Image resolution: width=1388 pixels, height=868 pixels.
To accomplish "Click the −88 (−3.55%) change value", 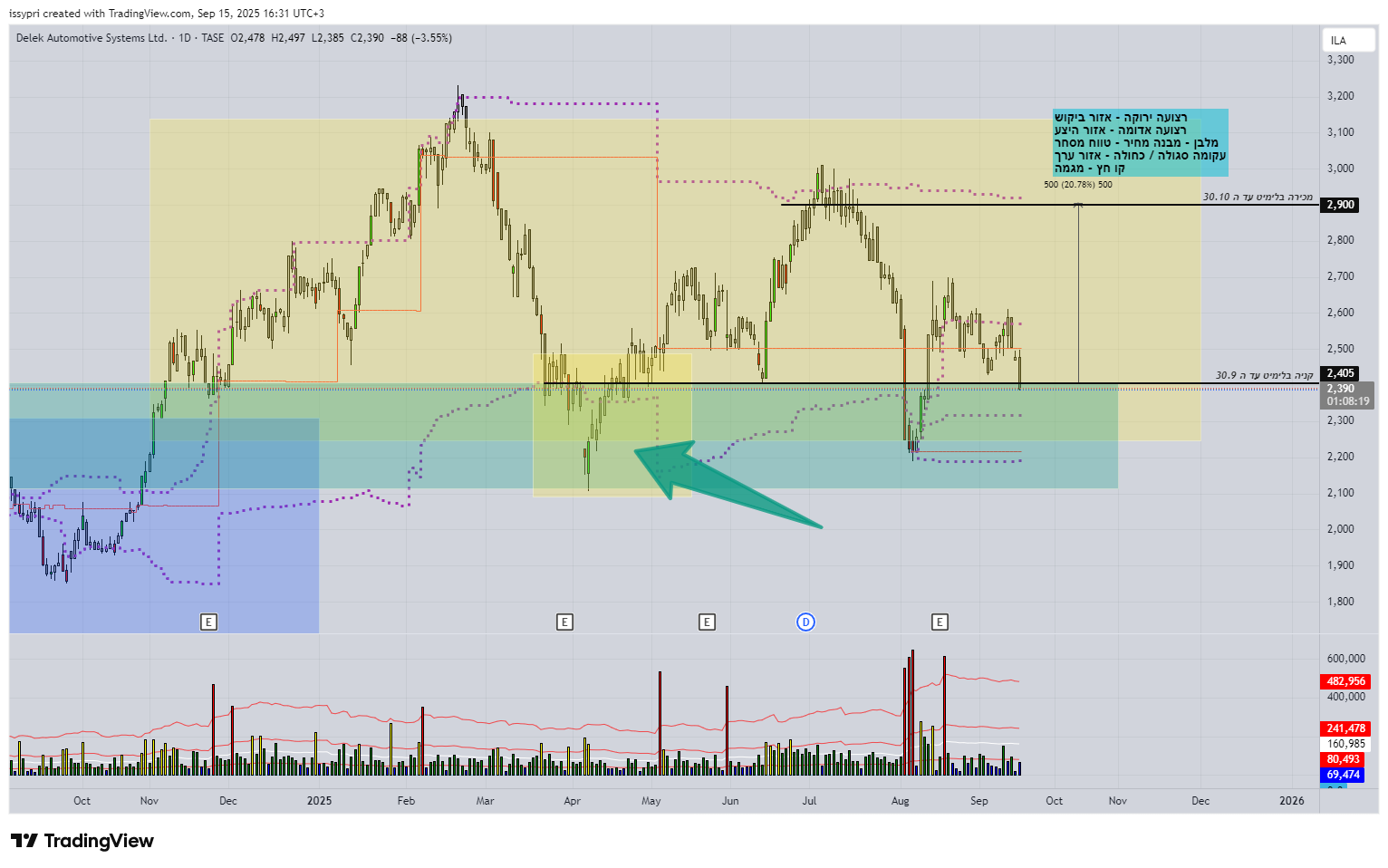I will [421, 38].
